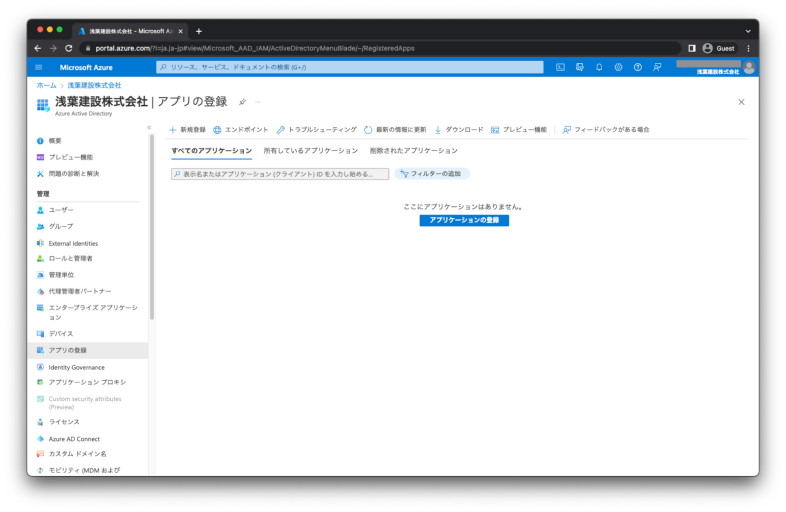Open 概要 in the sidebar
Viewport: 786px width, 512px height.
49,141
